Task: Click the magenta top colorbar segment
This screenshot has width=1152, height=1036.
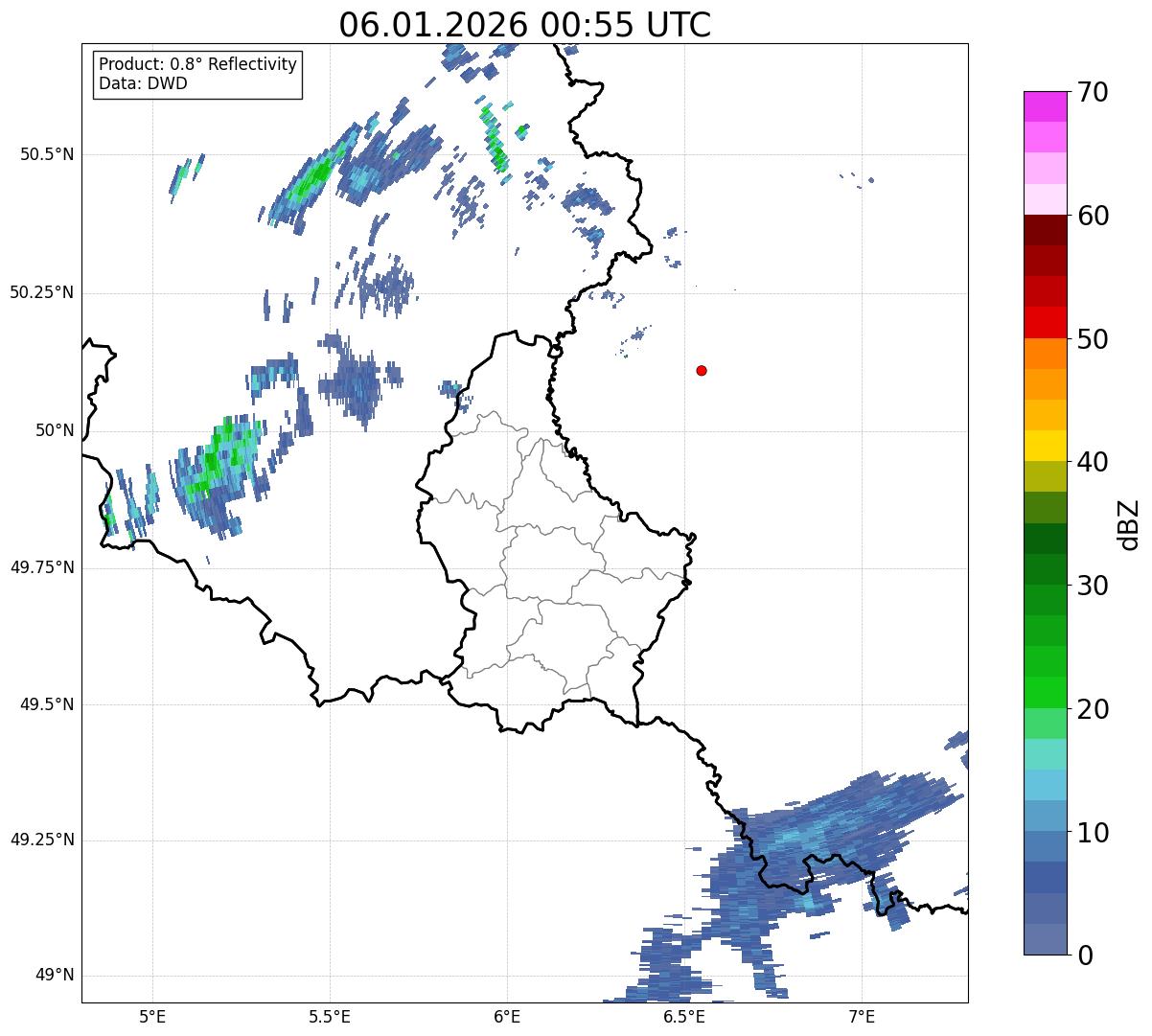Action: (x=1045, y=106)
